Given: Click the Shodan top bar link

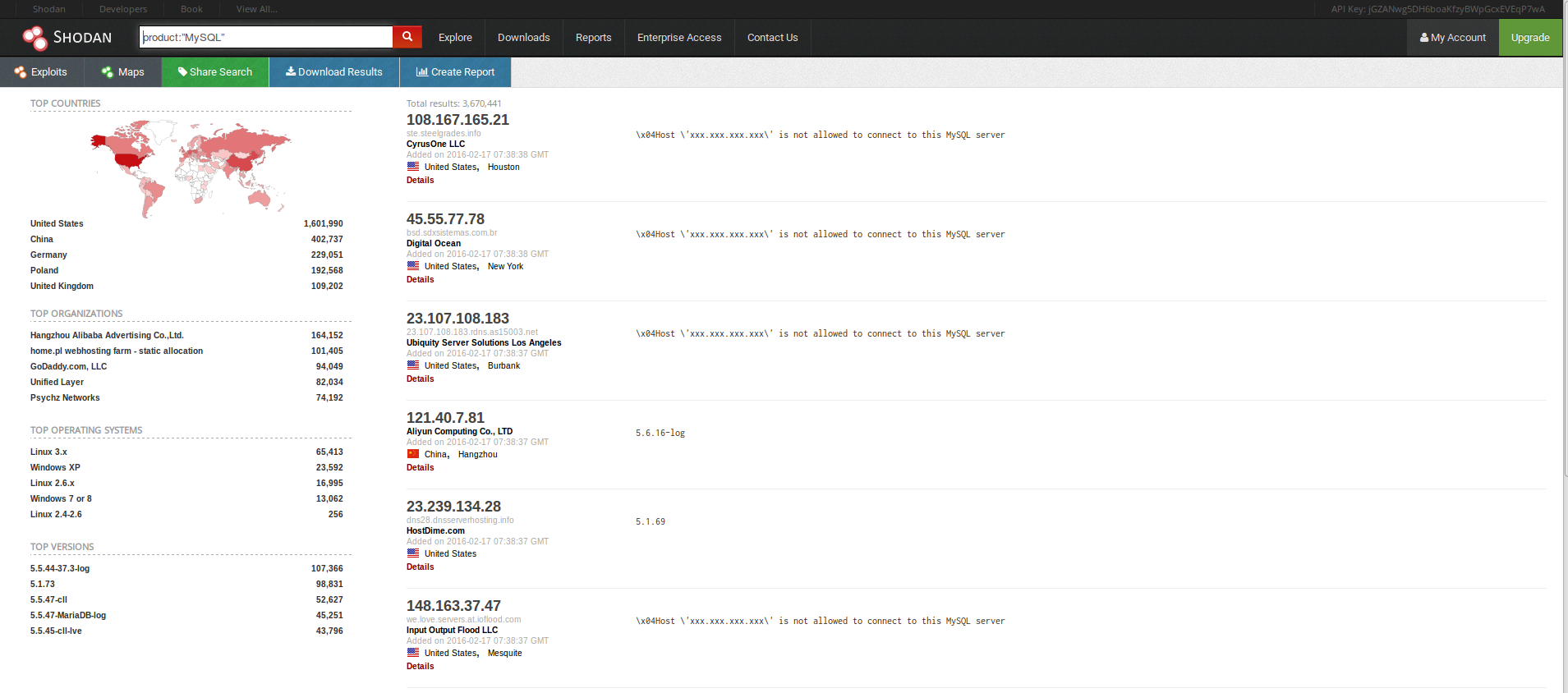Looking at the screenshot, I should pos(49,9).
